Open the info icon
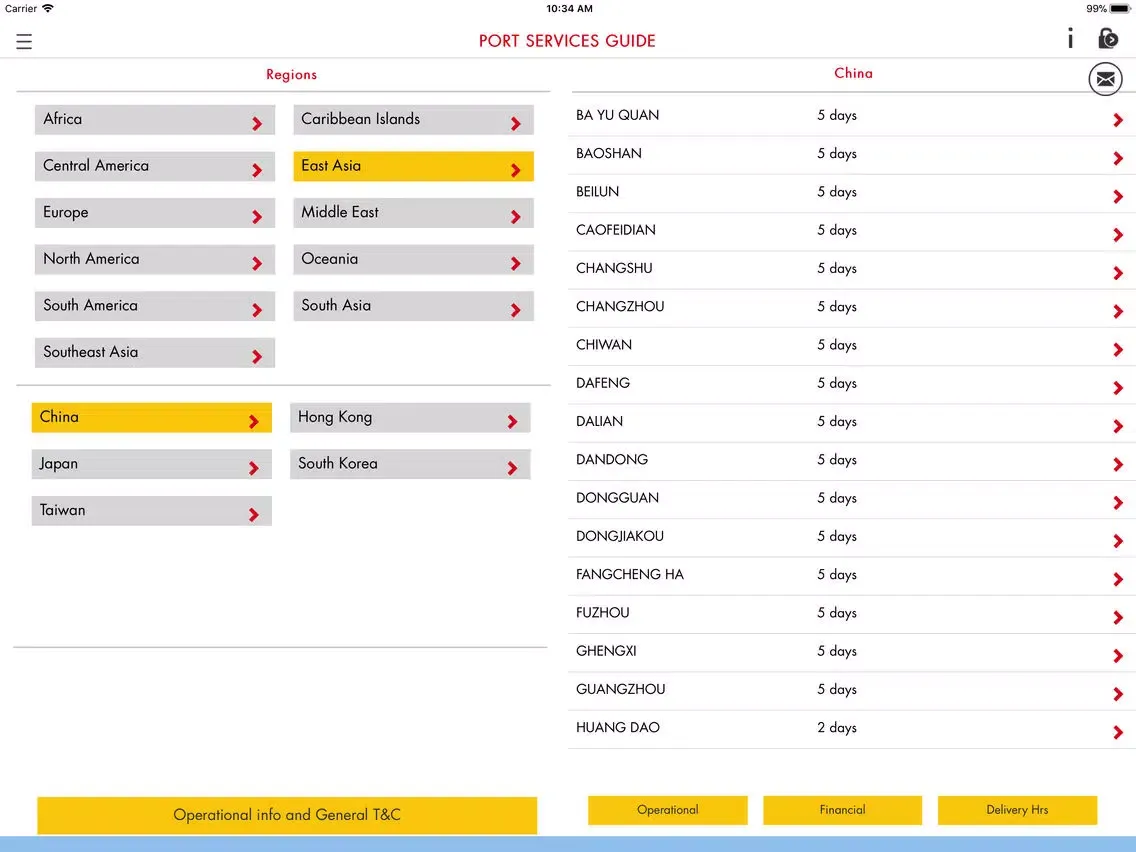 (1070, 38)
